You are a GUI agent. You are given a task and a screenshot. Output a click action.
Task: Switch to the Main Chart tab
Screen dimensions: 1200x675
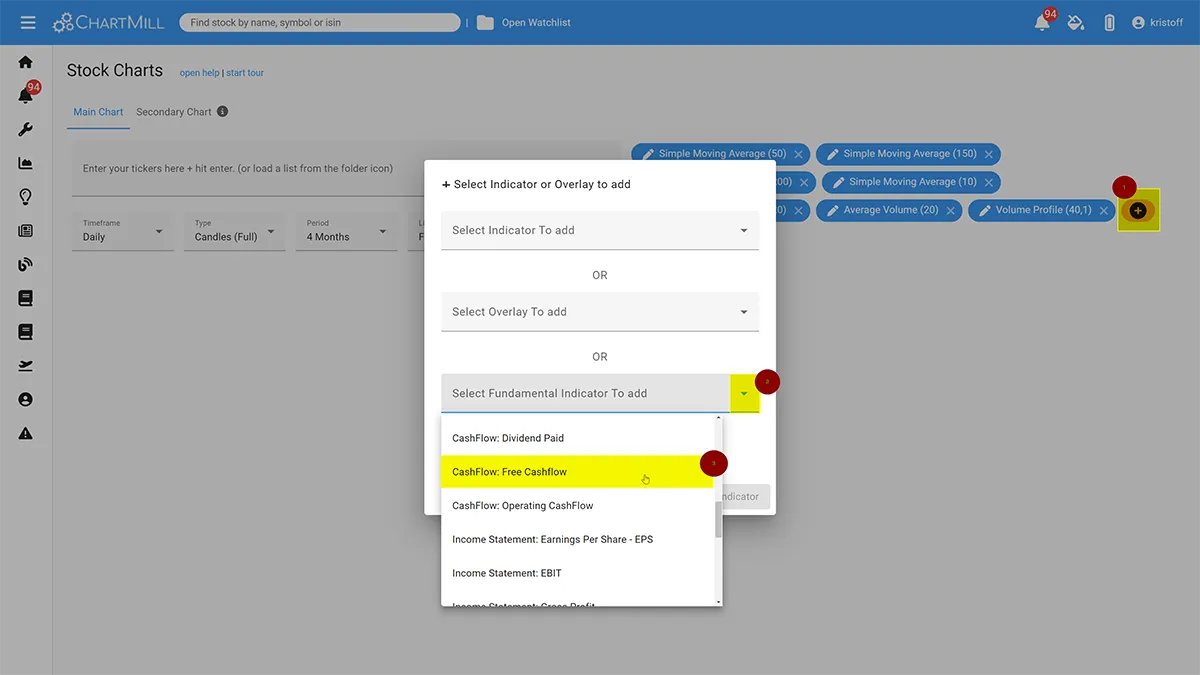tap(98, 112)
